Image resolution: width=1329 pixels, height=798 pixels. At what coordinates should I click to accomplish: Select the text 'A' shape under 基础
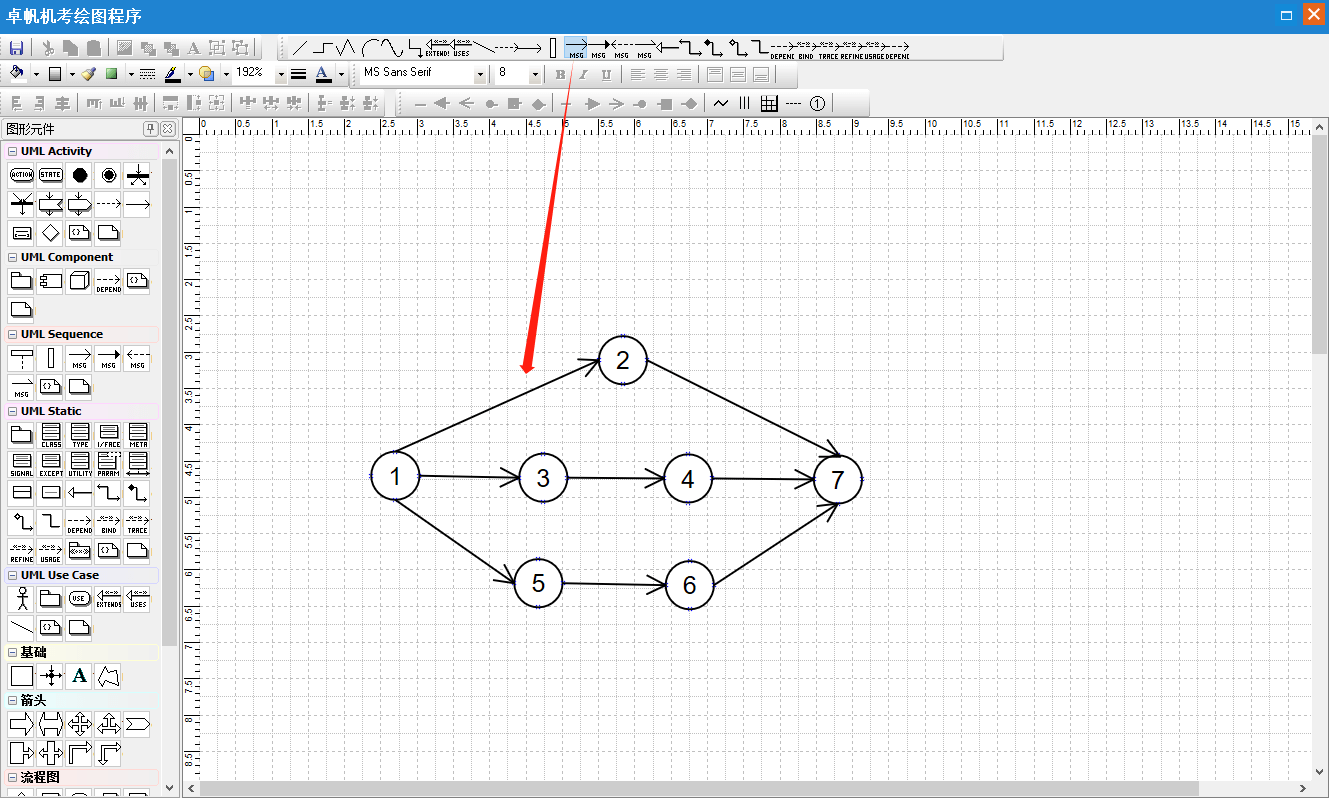(x=80, y=676)
